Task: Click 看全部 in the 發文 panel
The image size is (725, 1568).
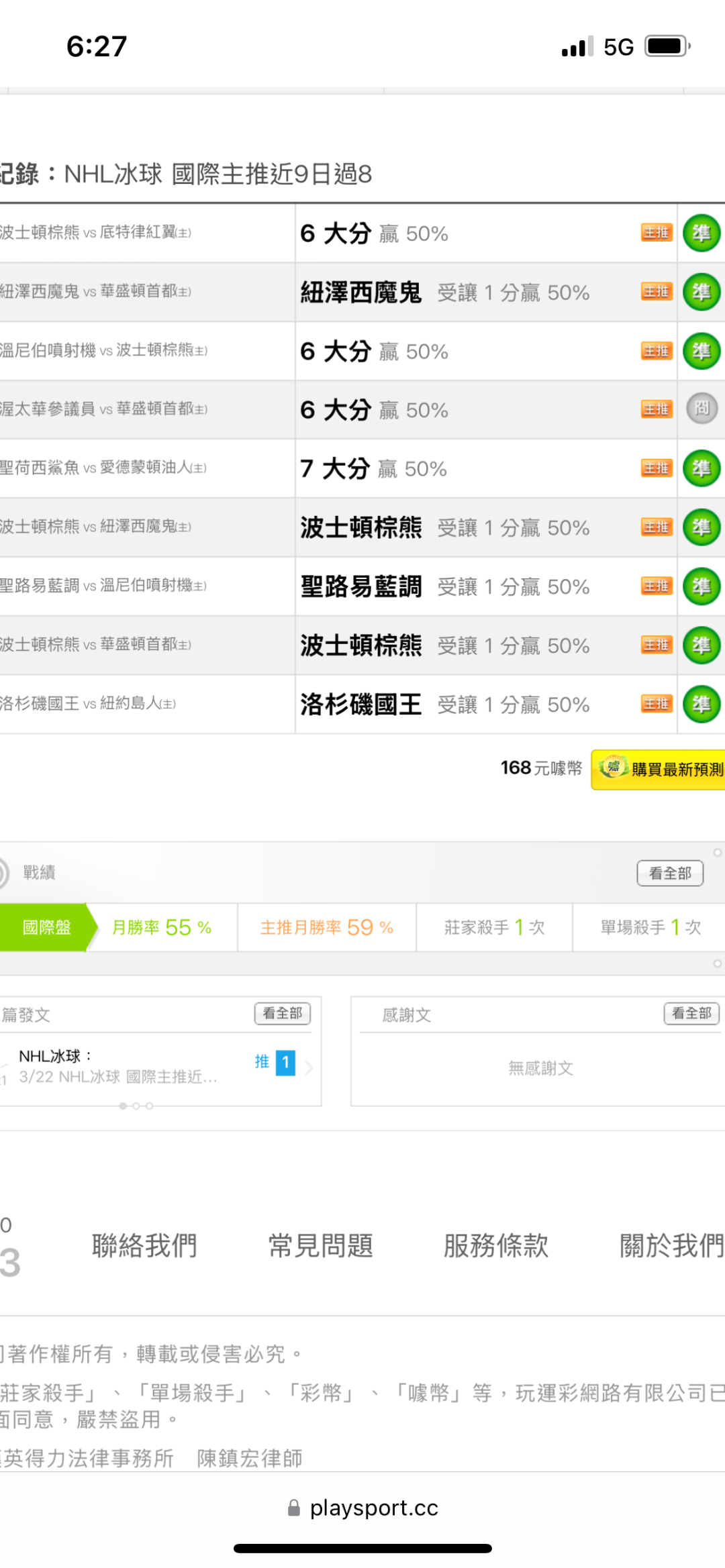Action: click(282, 1013)
